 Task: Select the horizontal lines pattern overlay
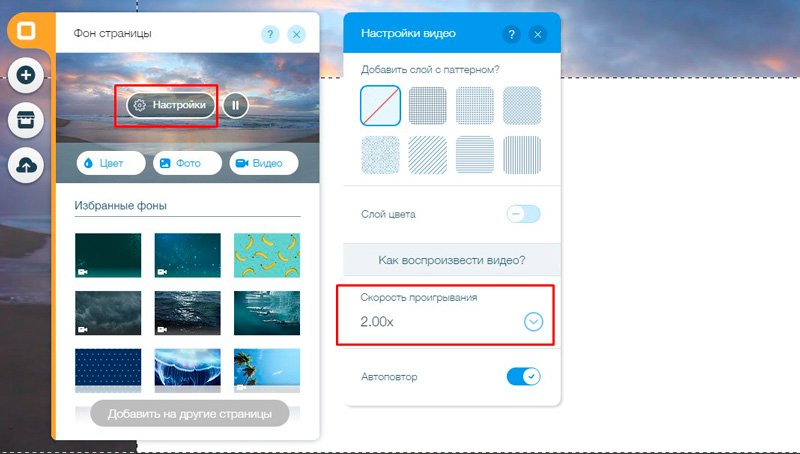(475, 155)
